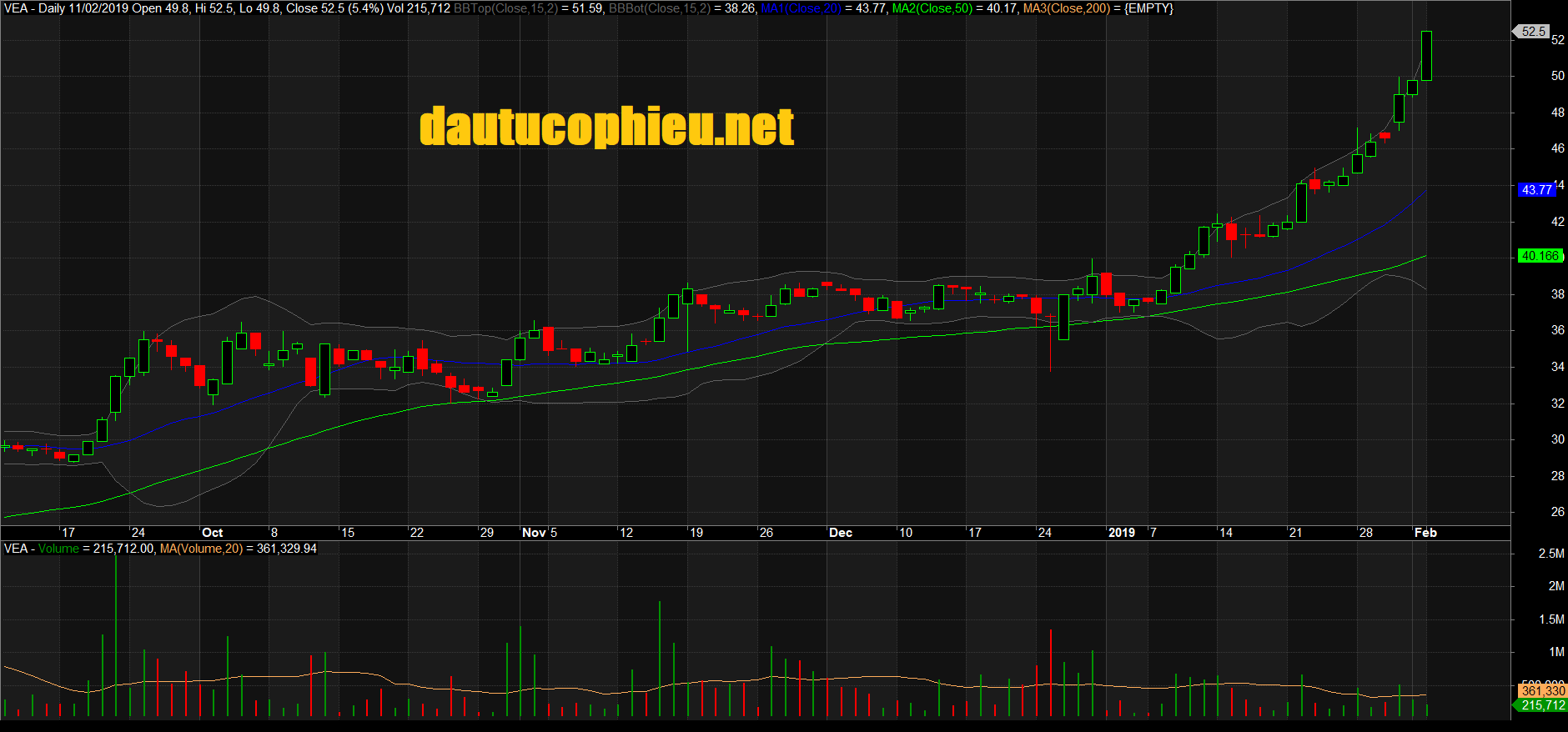Select the orange 361,330 volume average marker

(x=1542, y=690)
